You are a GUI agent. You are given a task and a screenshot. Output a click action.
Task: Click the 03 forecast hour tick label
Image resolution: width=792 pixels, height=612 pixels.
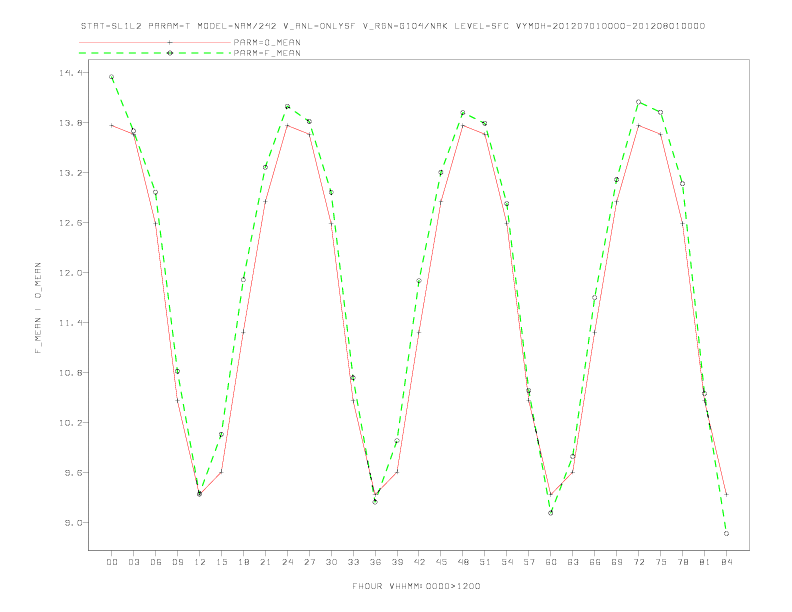[x=133, y=562]
